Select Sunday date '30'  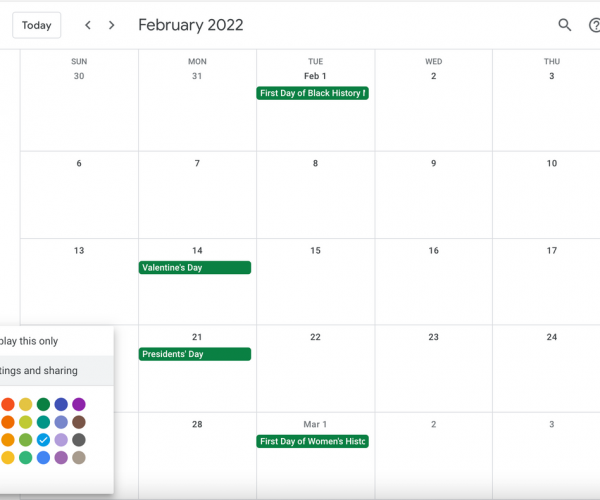pyautogui.click(x=79, y=76)
